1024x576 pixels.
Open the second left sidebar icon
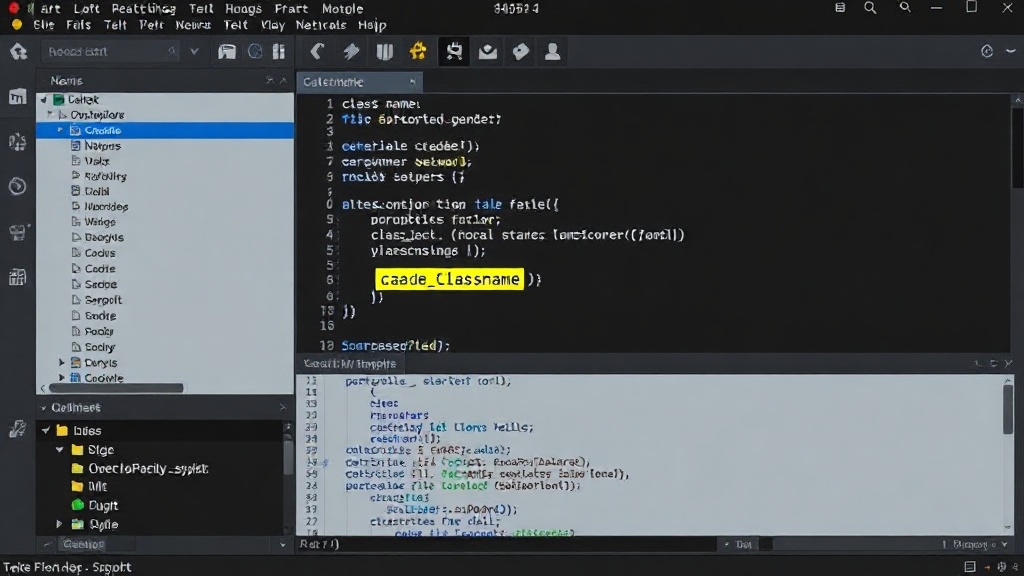18,142
